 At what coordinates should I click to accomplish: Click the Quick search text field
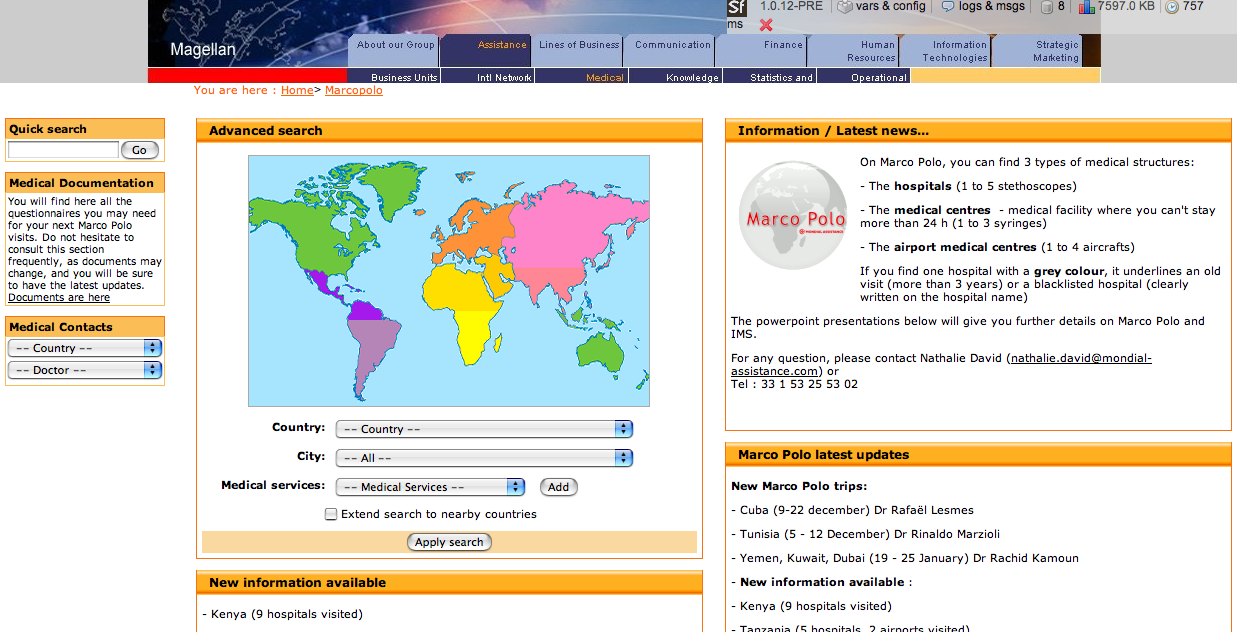coord(63,150)
